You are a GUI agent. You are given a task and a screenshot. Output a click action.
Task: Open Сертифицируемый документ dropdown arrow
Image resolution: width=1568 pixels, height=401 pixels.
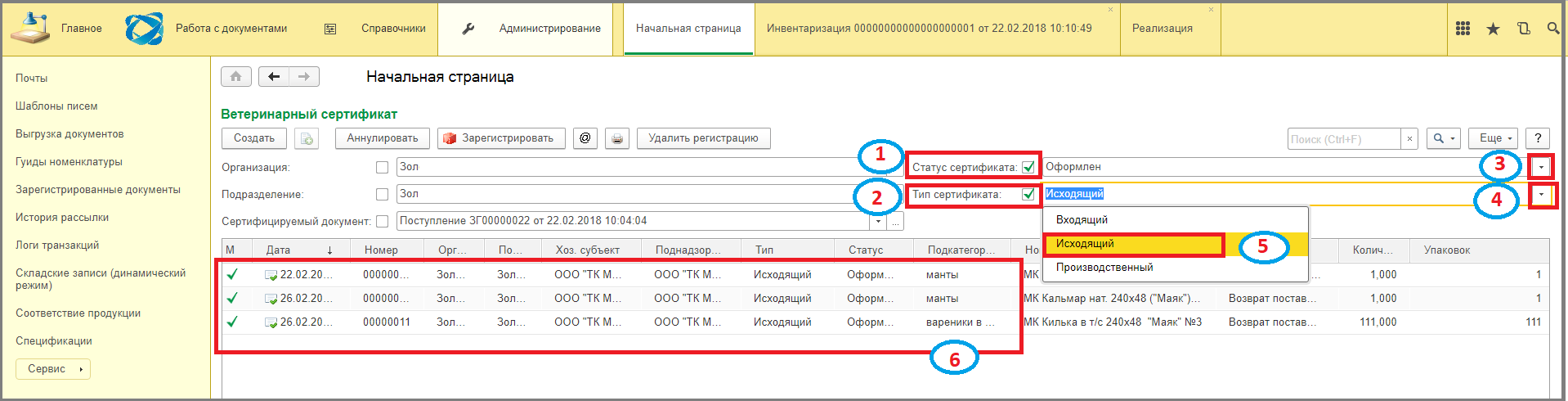(x=879, y=221)
